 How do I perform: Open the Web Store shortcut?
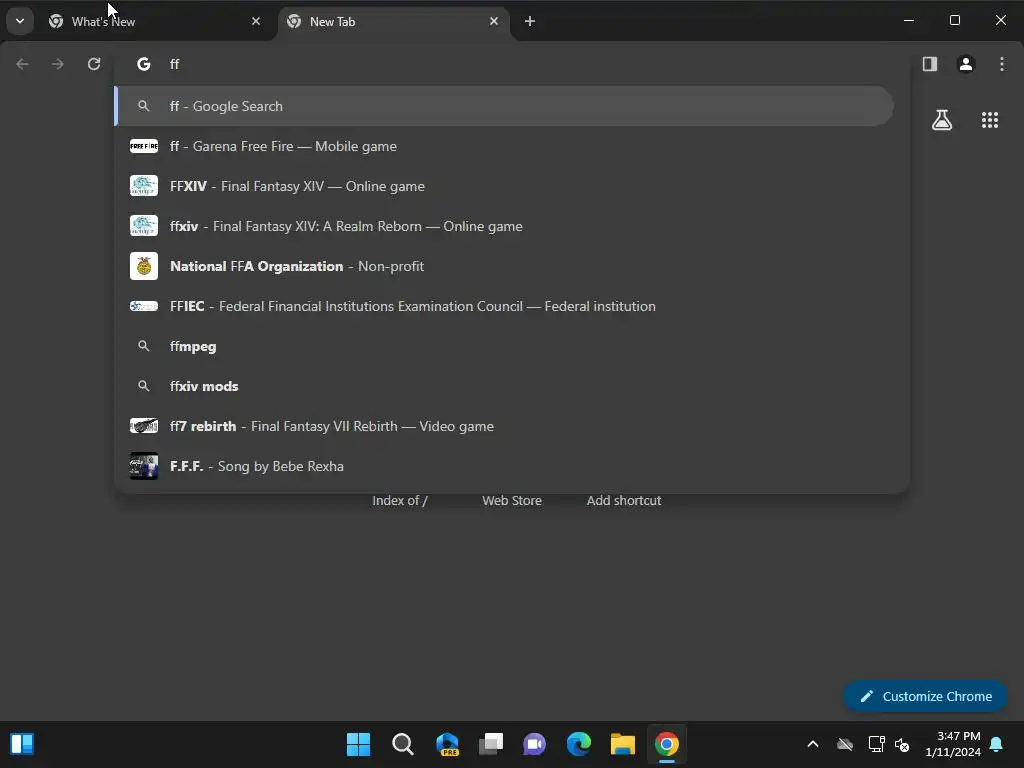[512, 500]
